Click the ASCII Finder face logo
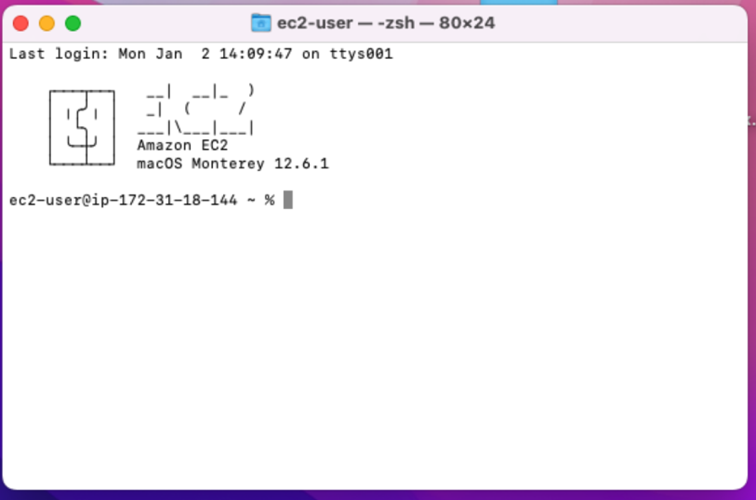 click(82, 128)
